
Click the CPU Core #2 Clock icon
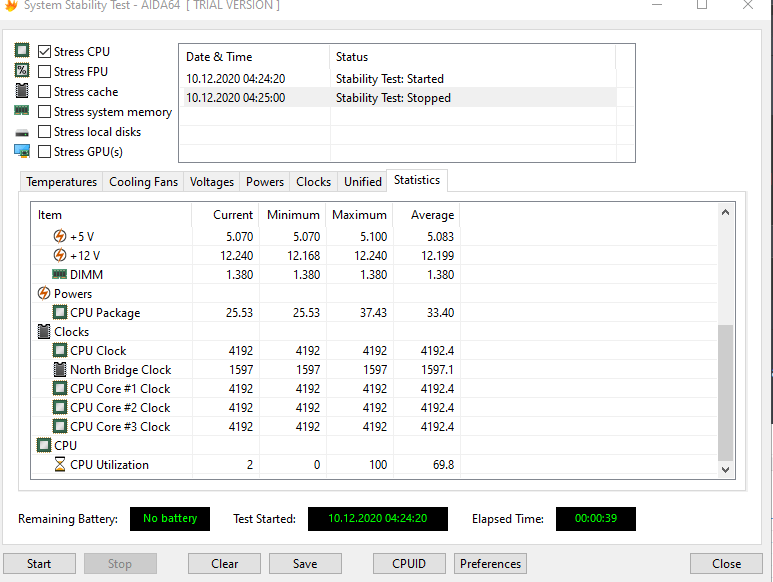[x=60, y=408]
